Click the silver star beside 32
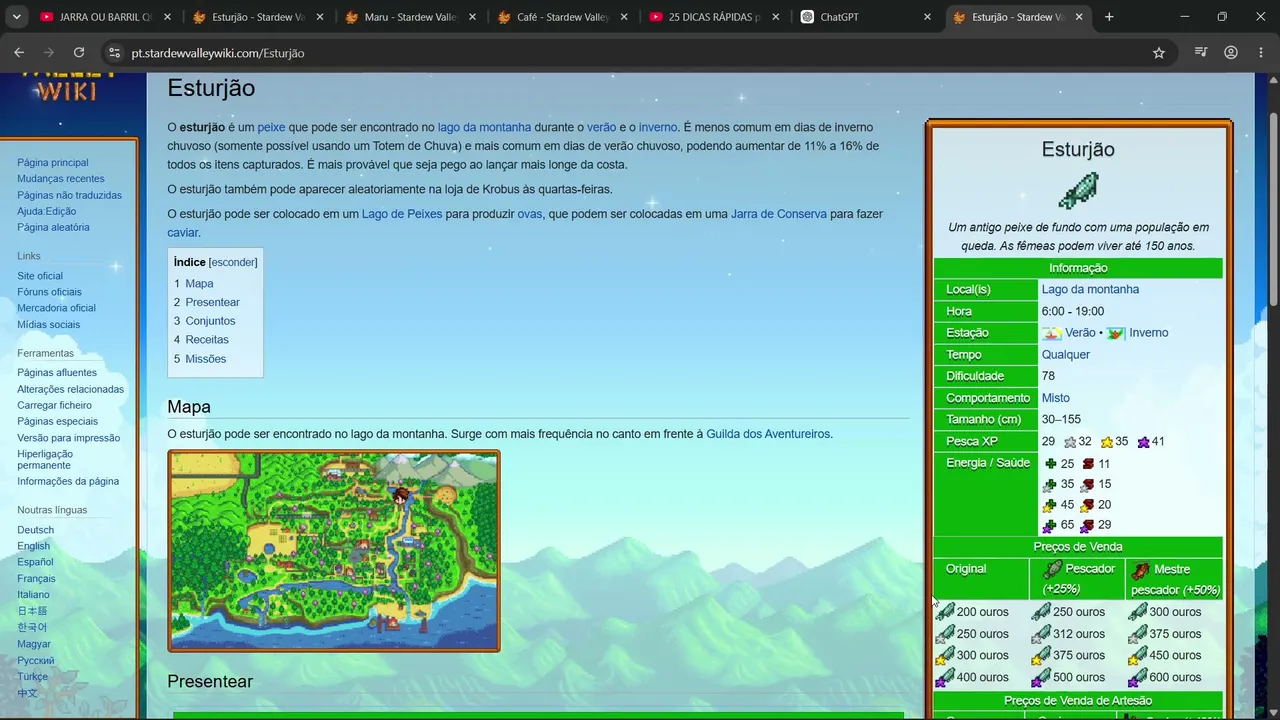1280x720 pixels. click(1070, 442)
